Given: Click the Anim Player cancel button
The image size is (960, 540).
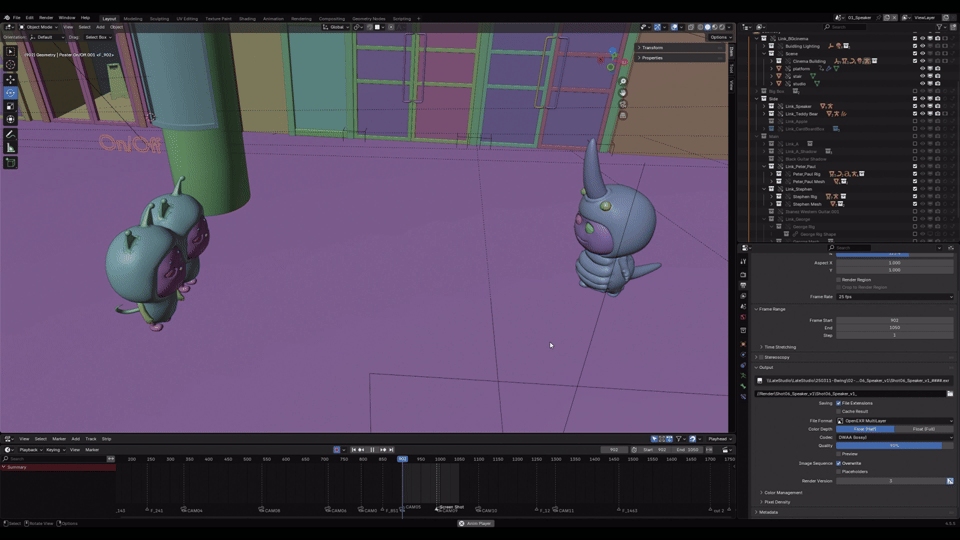Looking at the screenshot, I should (462, 523).
